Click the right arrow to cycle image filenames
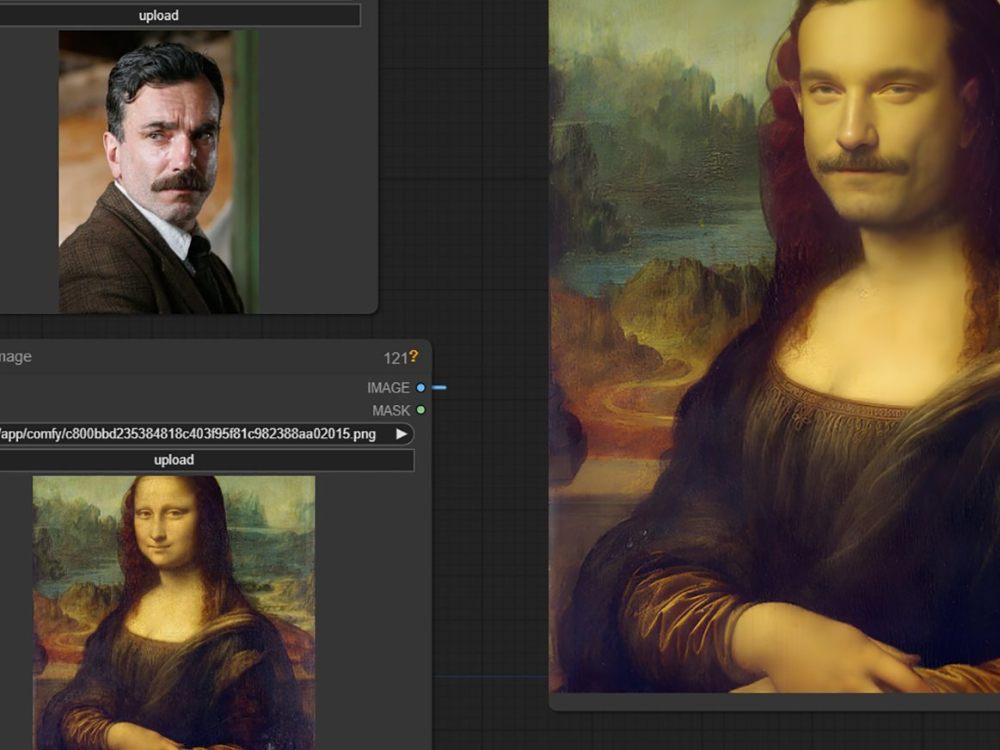The height and width of the screenshot is (750, 1000). 404,434
